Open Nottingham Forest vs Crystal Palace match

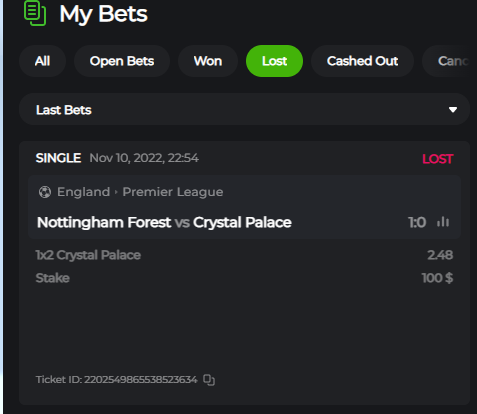164,222
